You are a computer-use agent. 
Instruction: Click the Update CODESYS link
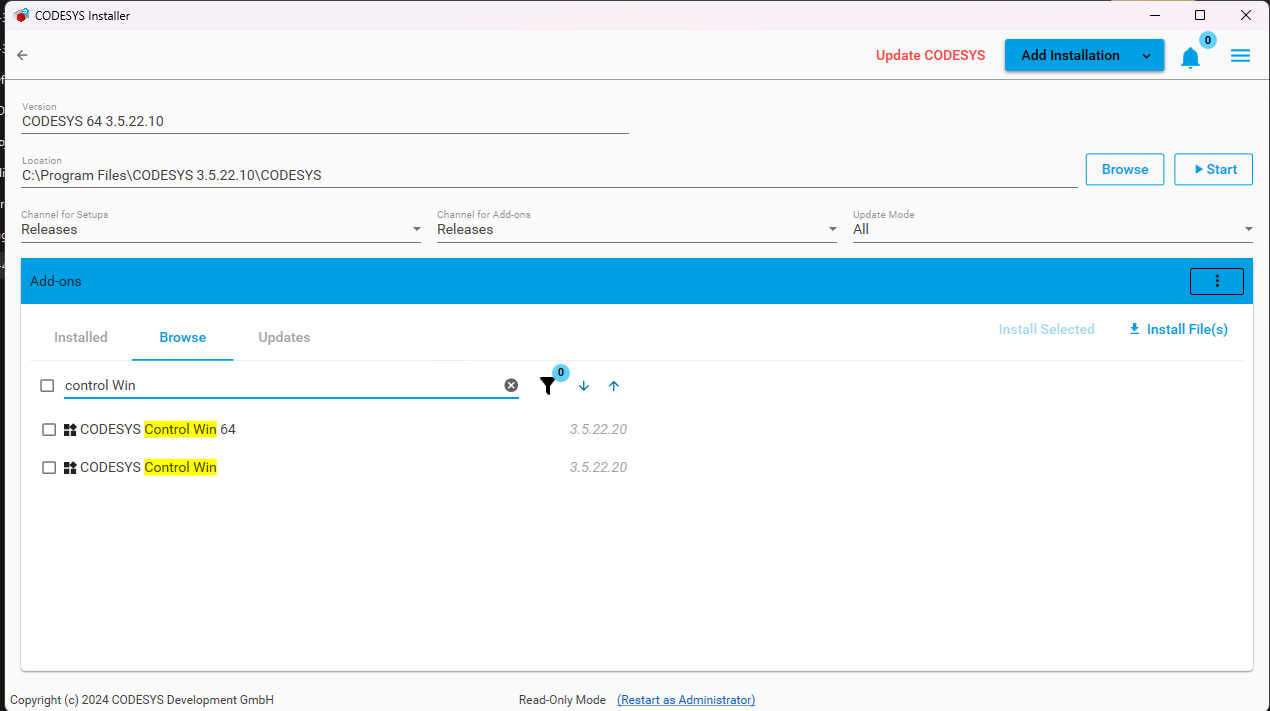(x=931, y=55)
